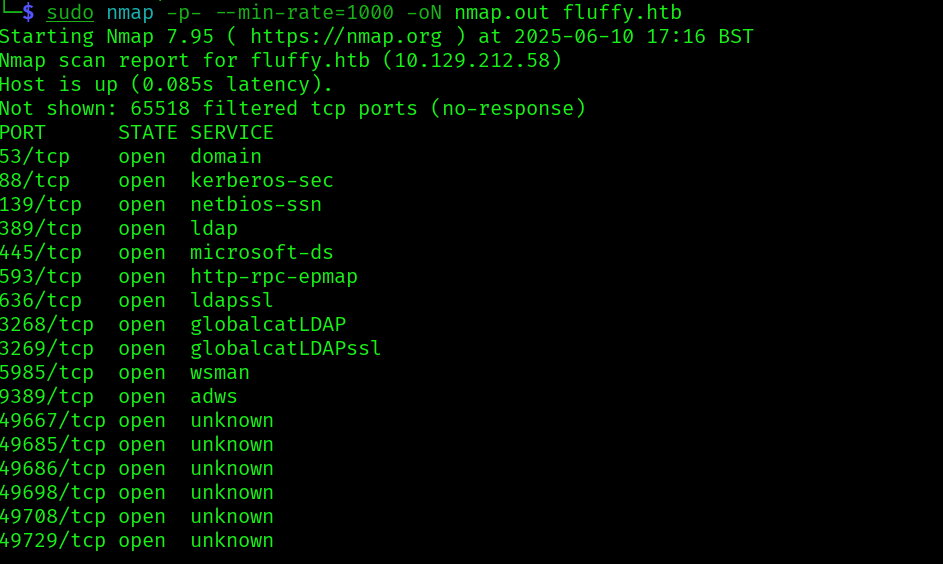Click the 53/tcp port entry
943x564 pixels.
[35, 157]
